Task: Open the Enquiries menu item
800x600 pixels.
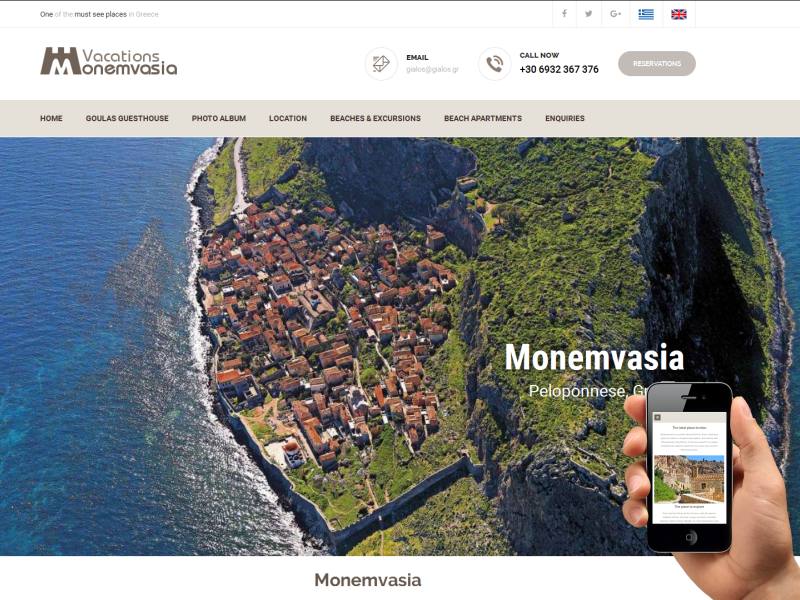Action: click(565, 118)
